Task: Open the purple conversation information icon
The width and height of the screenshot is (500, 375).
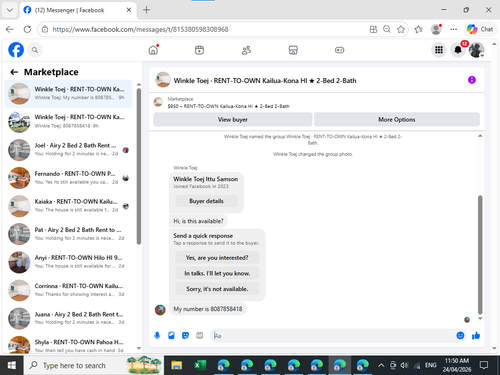Action: 472,80
